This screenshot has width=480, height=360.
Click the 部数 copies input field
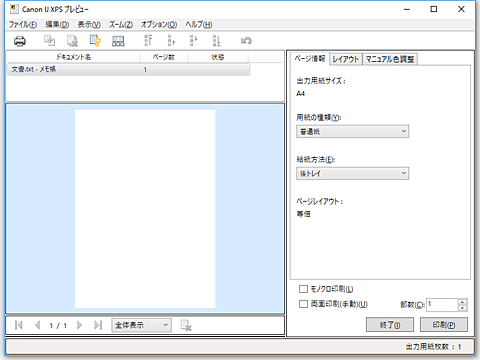[442, 305]
